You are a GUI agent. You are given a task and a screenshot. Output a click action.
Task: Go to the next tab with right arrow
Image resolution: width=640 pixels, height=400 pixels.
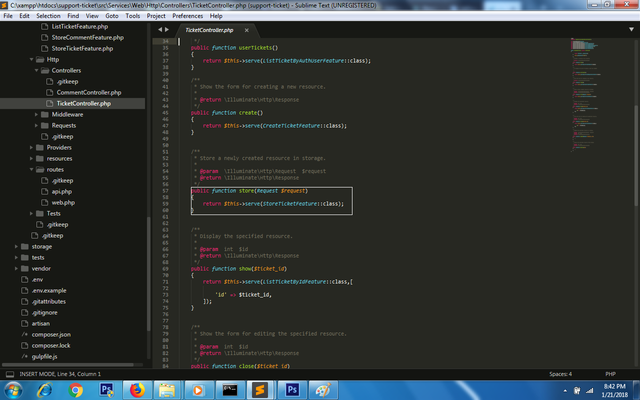[167, 29]
